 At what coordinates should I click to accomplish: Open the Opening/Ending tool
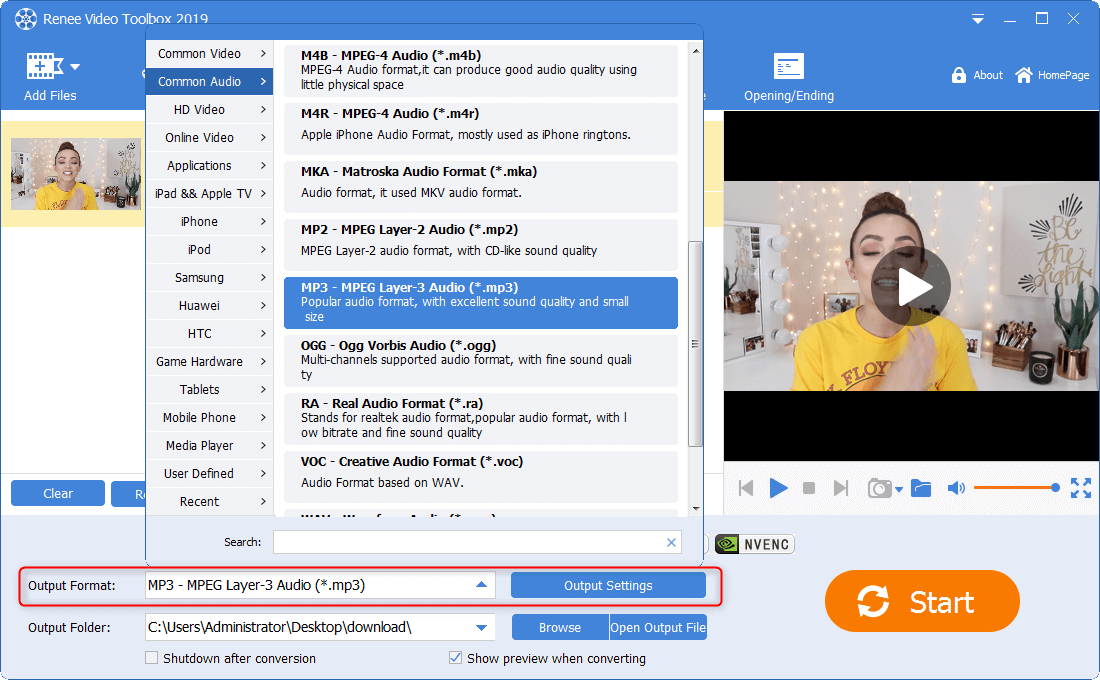[x=788, y=67]
